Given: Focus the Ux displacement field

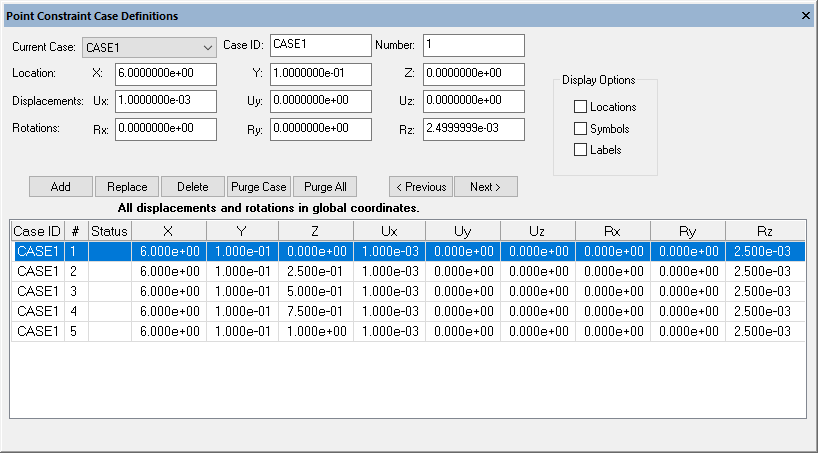Looking at the screenshot, I should click(166, 101).
